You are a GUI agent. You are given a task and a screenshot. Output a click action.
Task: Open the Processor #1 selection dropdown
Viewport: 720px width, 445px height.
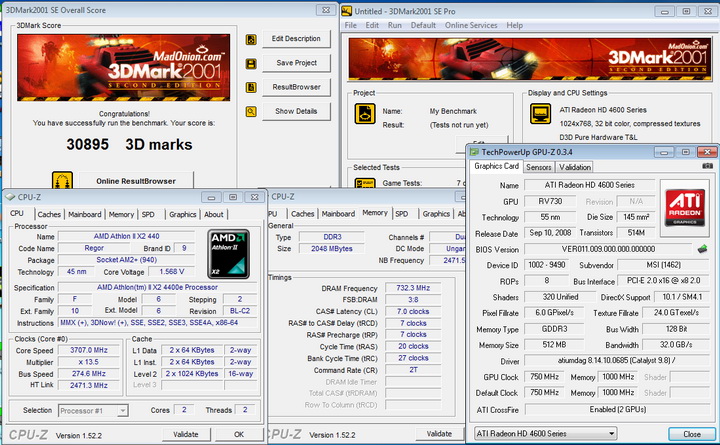click(x=93, y=411)
